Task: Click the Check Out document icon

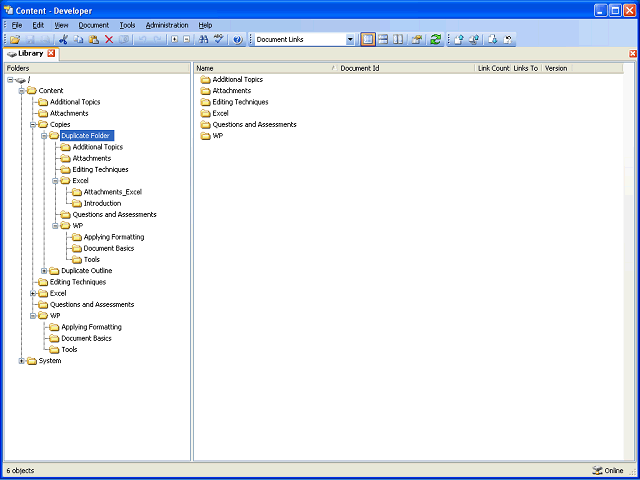Action: tap(493, 40)
